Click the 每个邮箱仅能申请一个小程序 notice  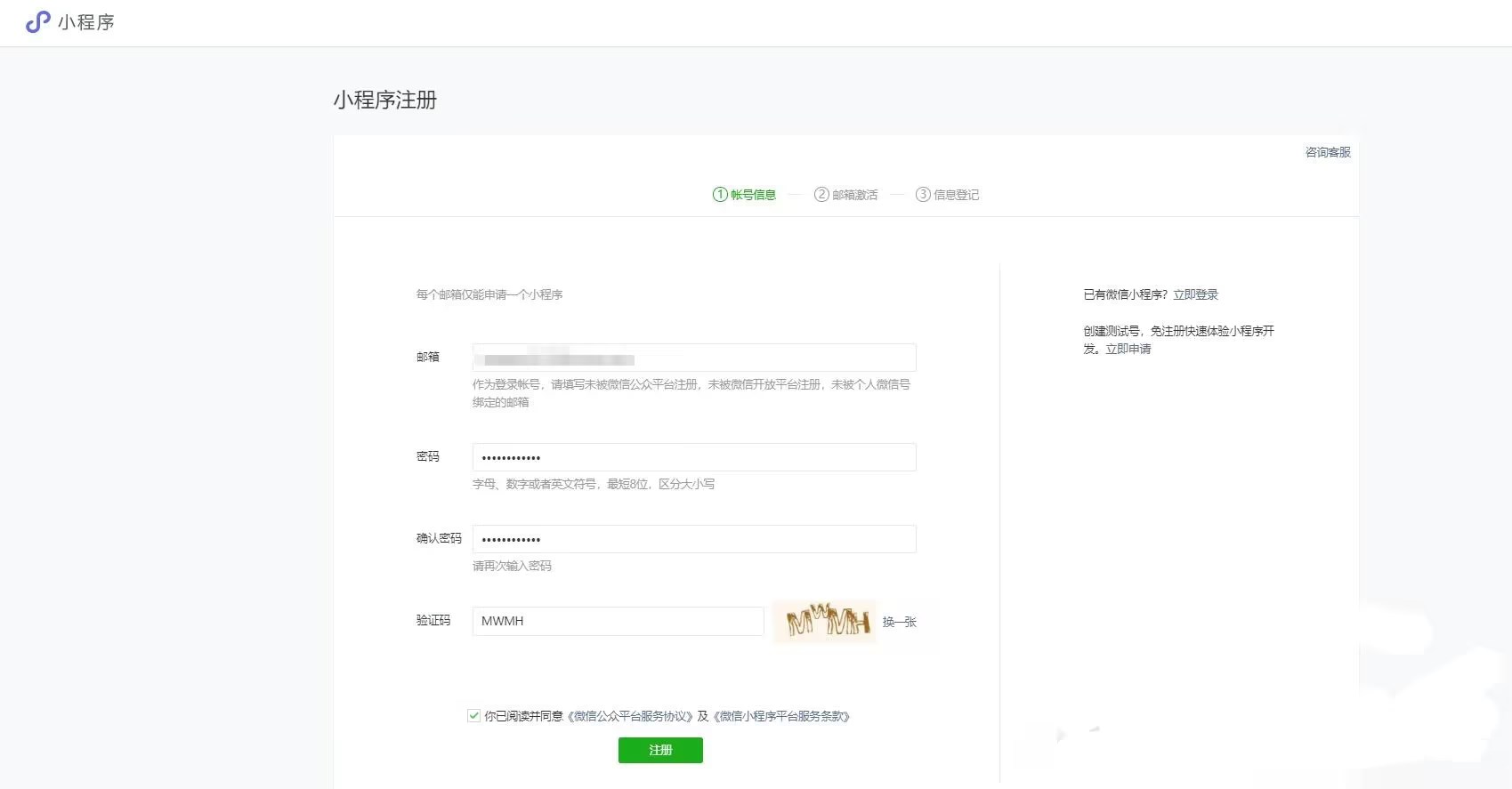tap(489, 294)
